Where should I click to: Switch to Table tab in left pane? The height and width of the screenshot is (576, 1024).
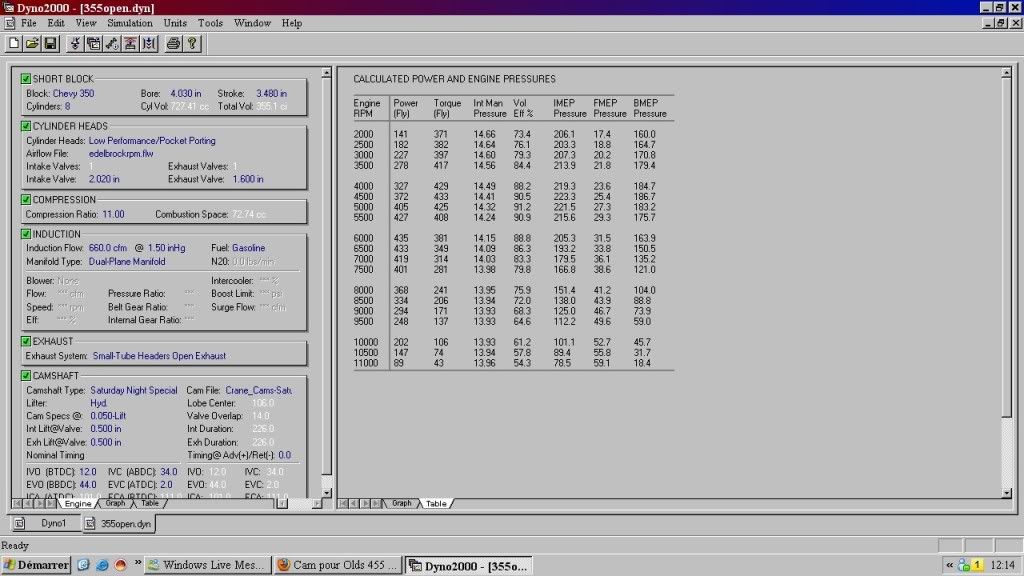click(150, 504)
